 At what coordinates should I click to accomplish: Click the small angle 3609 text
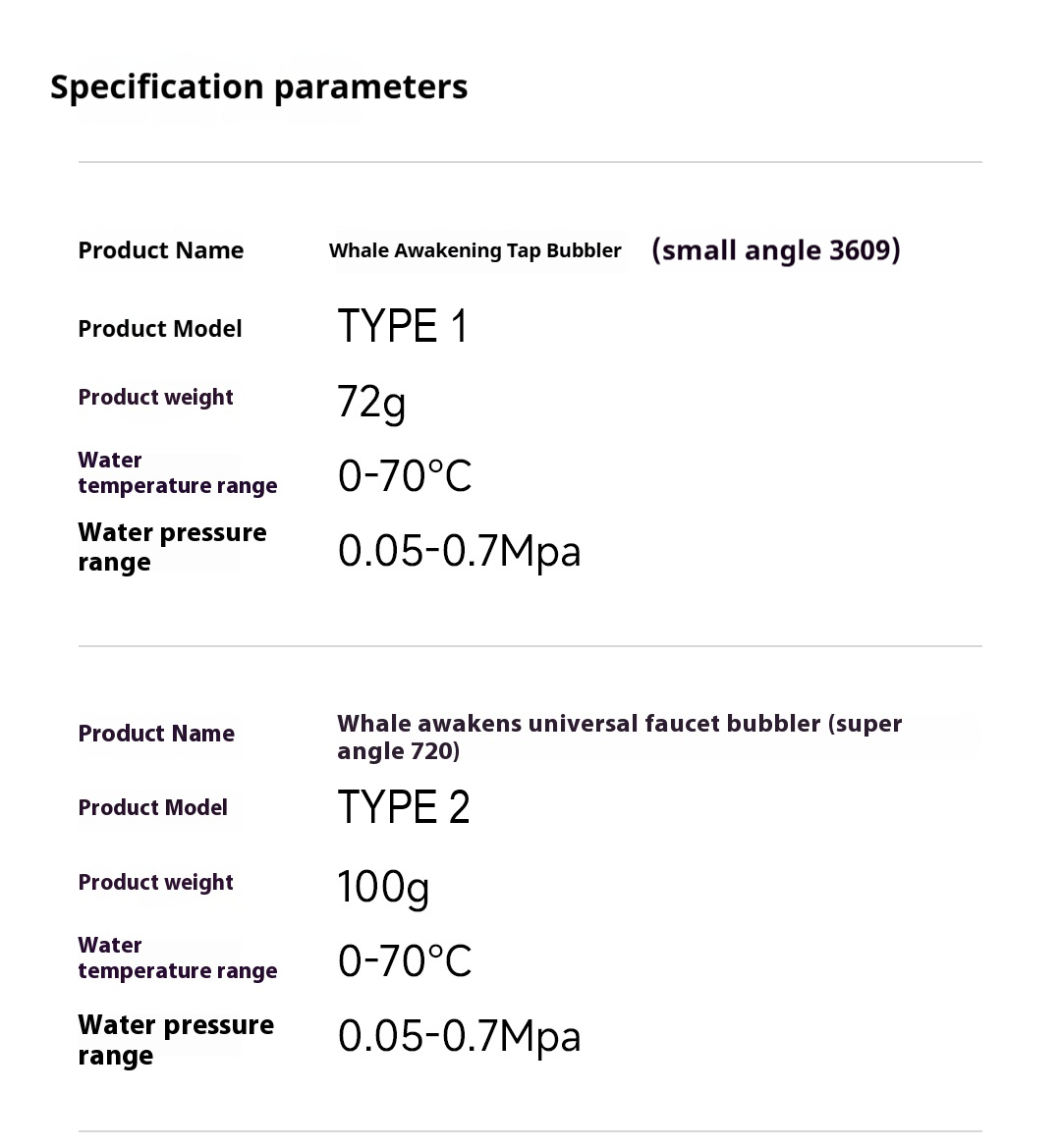tap(775, 250)
